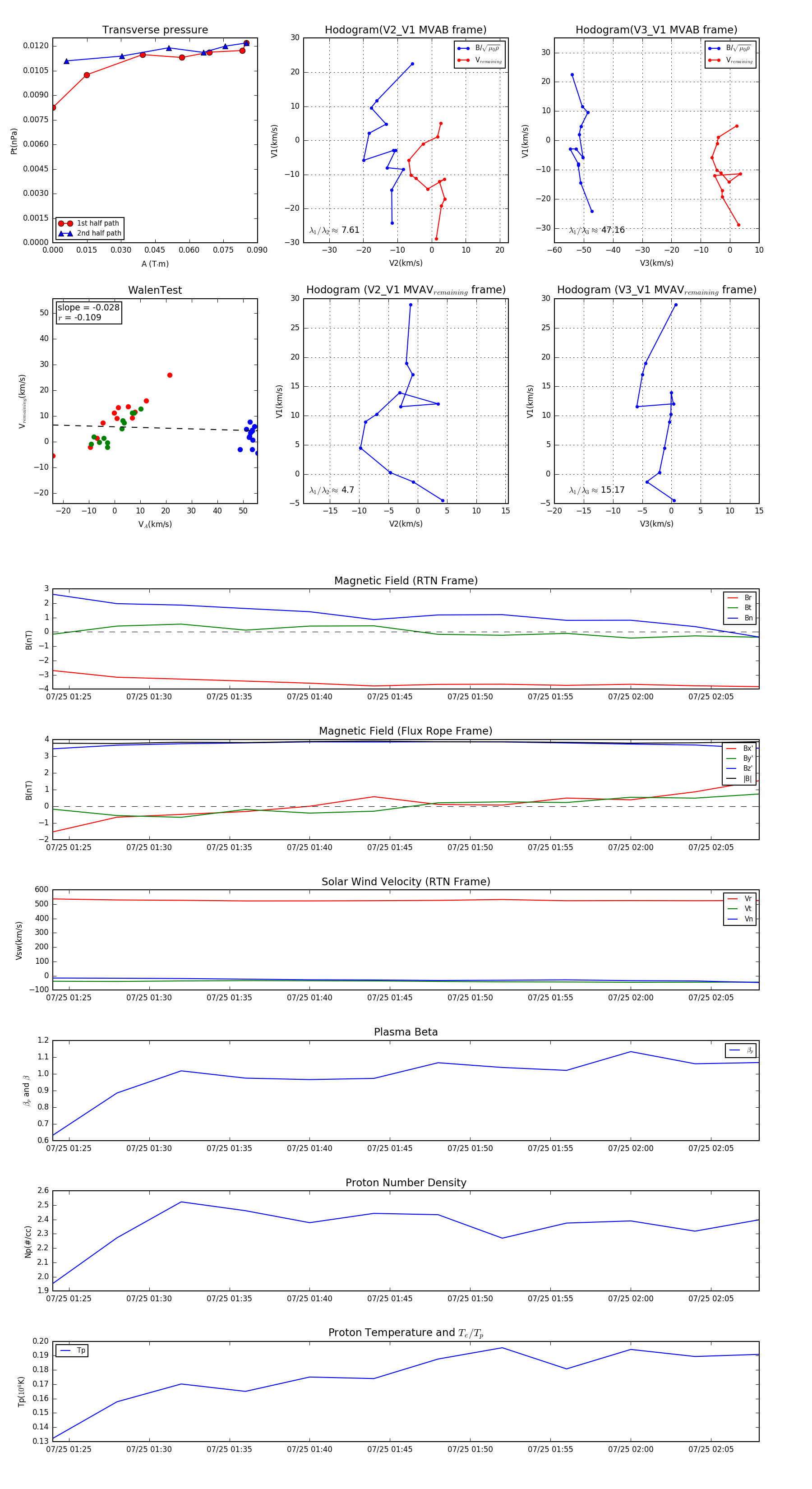Image resolution: width=812 pixels, height=1489 pixels.
Task: Click the "slope = -0.028" annotation in WalenTest
Action: tap(88, 308)
